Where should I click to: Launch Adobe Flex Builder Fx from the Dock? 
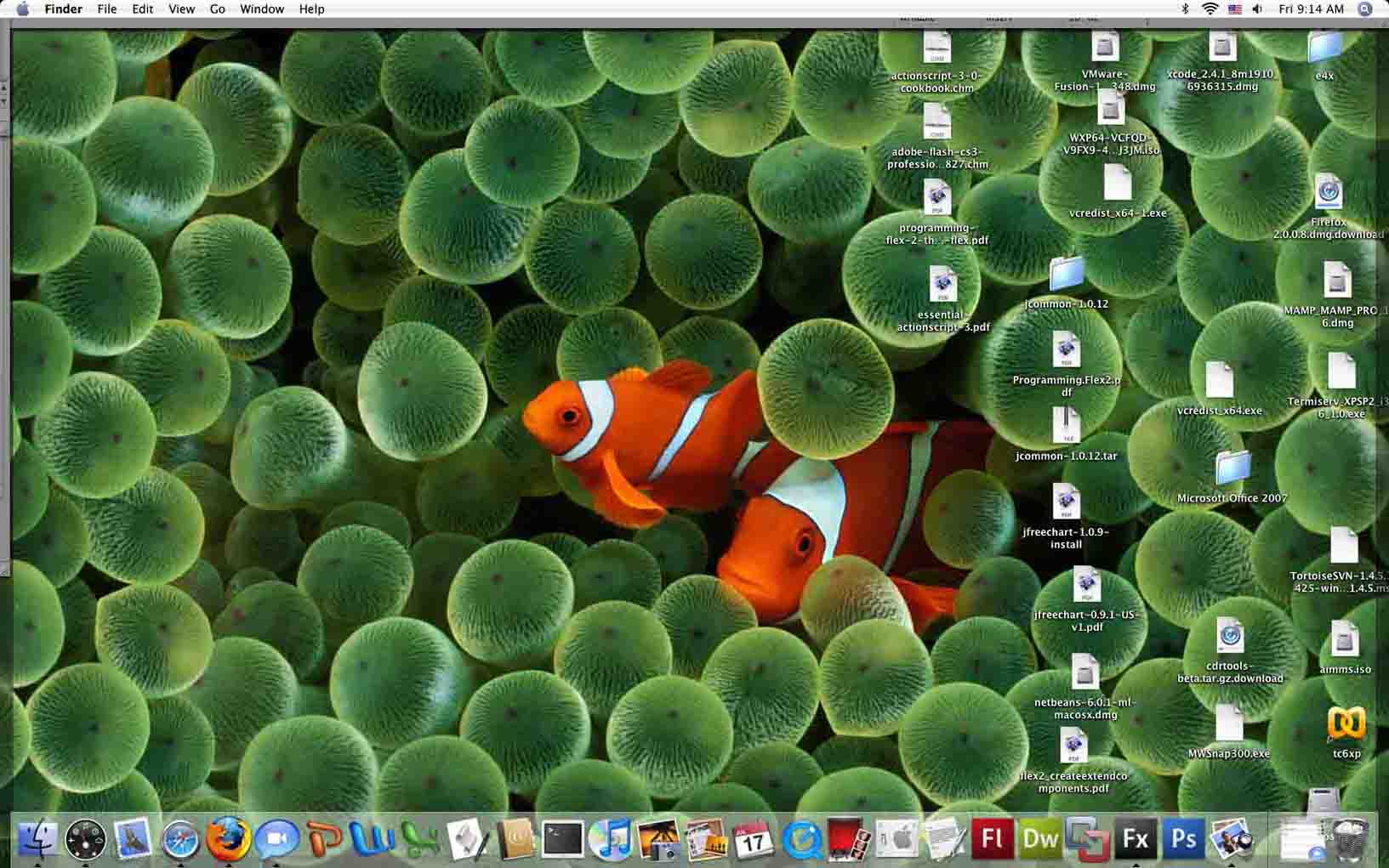(x=1136, y=840)
